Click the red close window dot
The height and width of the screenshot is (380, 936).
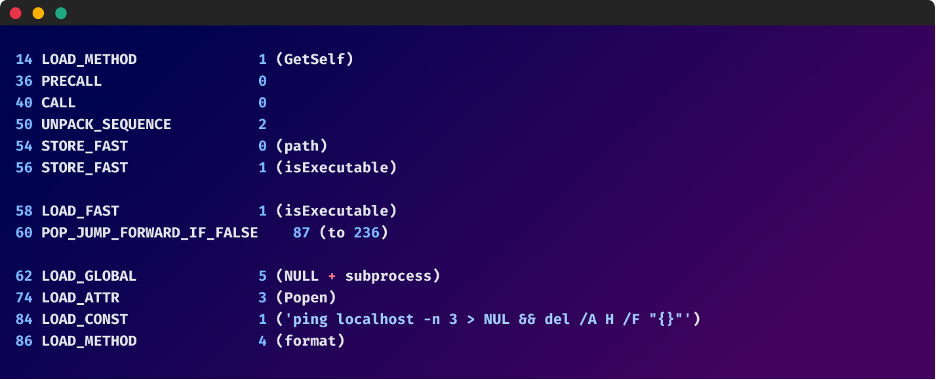(16, 13)
